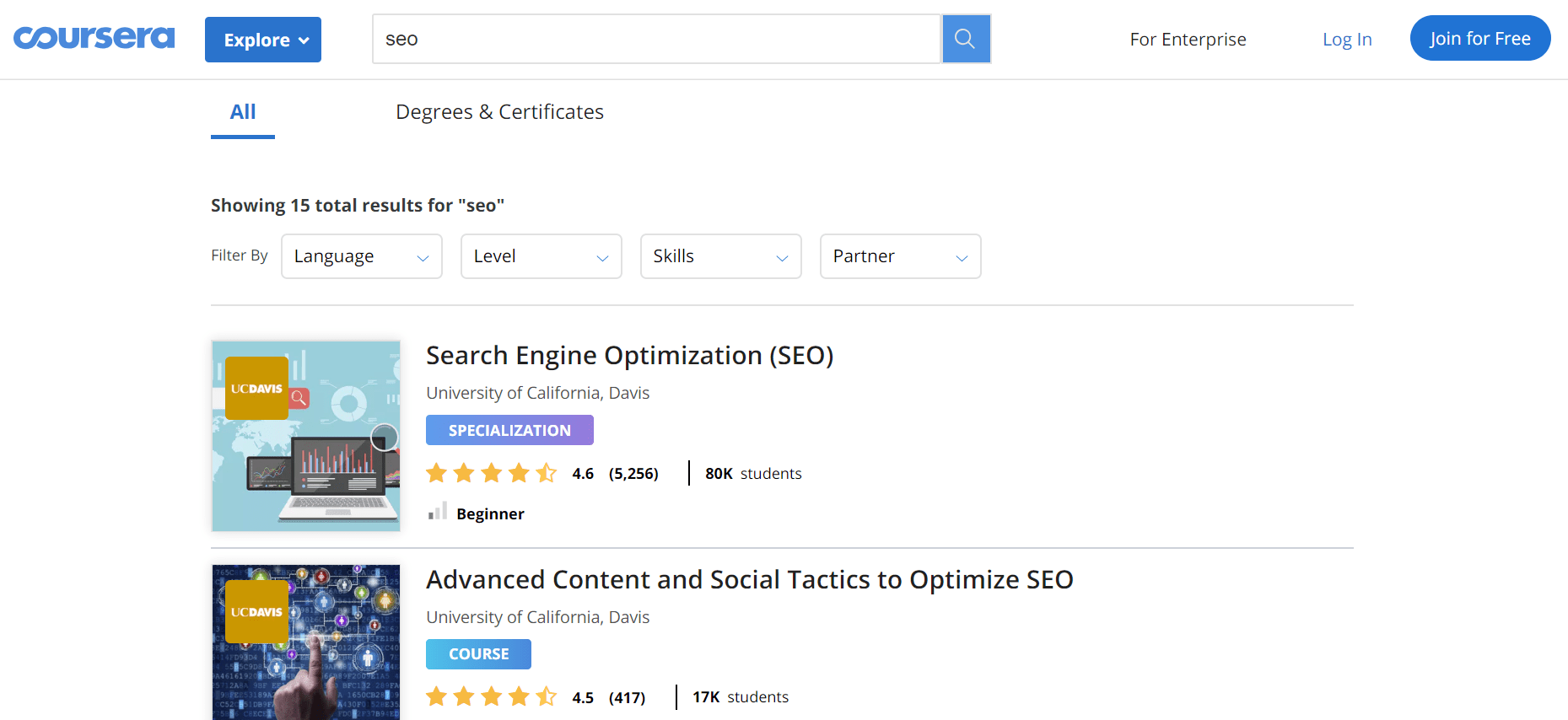1568x720 pixels.
Task: Click the magnifying glass search button
Action: click(965, 39)
